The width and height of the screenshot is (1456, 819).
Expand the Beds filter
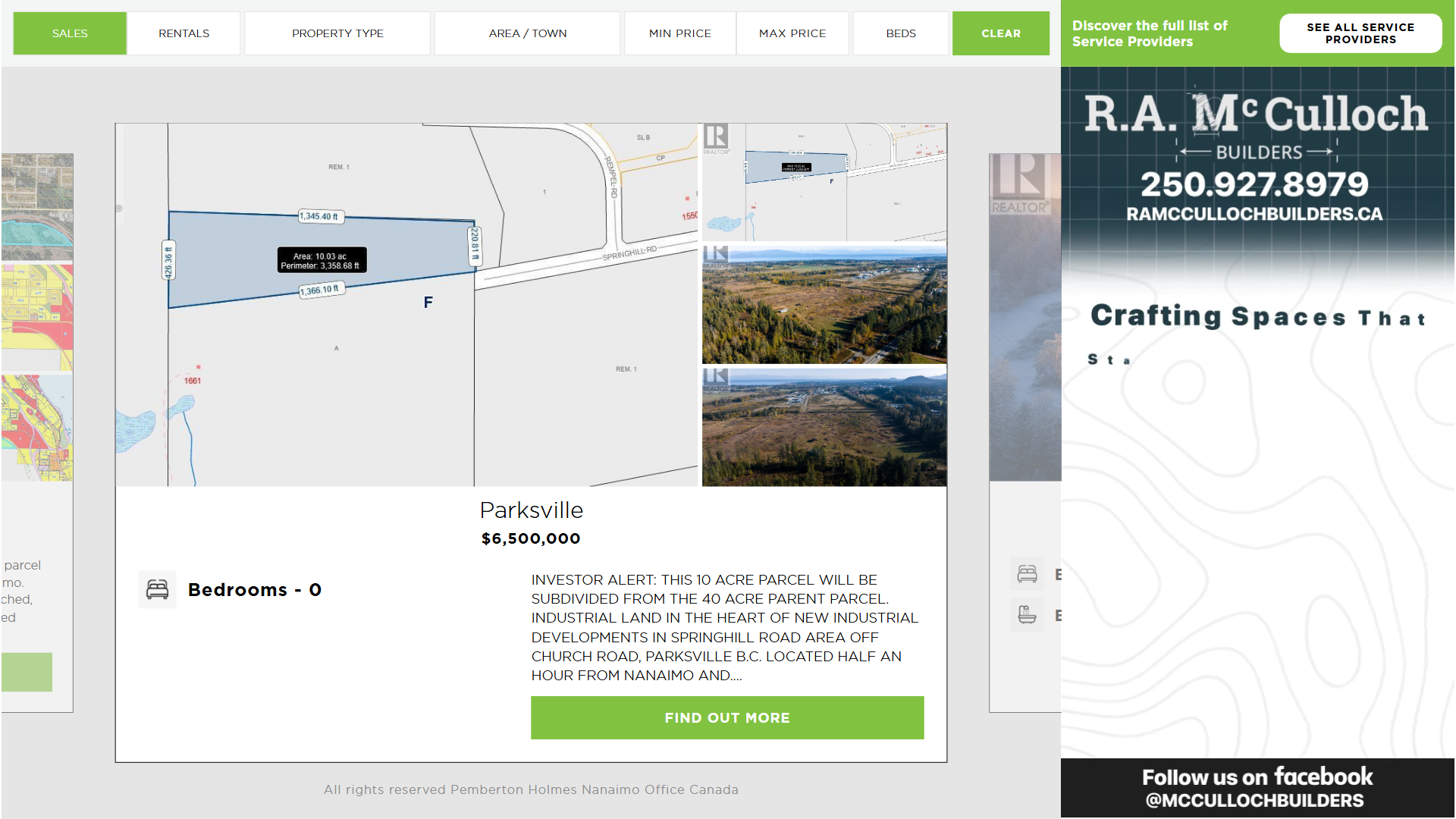pyautogui.click(x=901, y=33)
